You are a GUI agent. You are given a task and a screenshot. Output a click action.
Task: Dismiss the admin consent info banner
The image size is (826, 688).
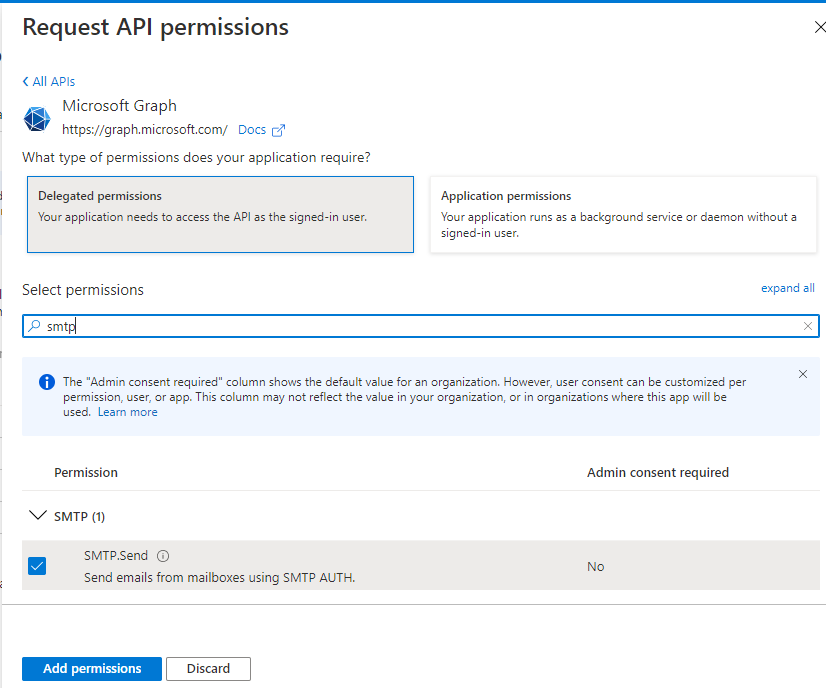tap(803, 374)
